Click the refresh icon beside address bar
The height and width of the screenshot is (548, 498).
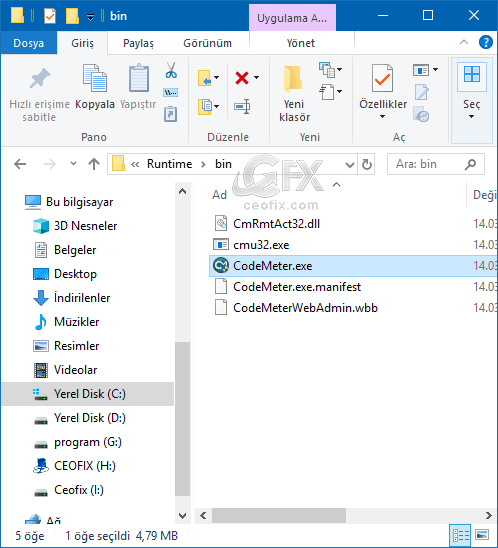(x=367, y=164)
